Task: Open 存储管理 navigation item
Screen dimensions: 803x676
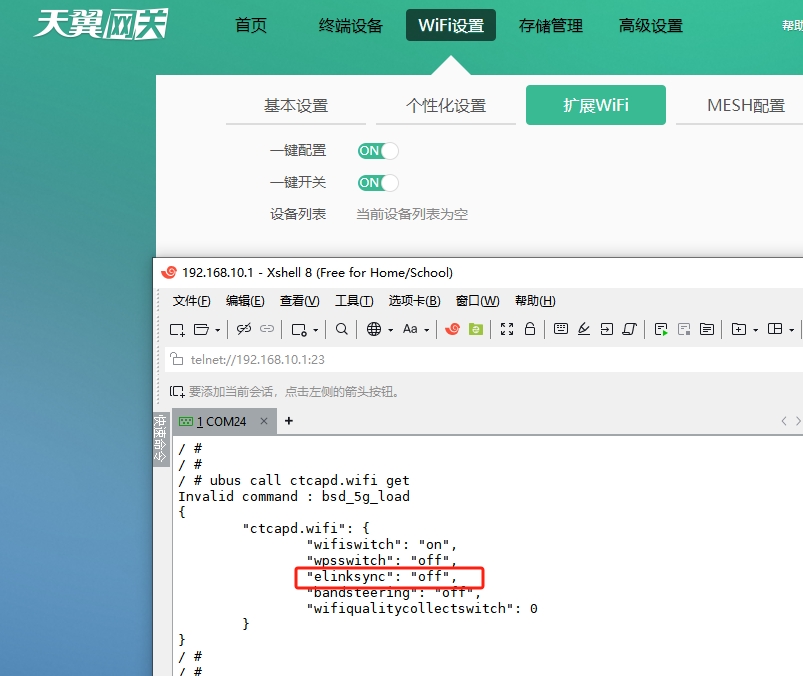Action: click(x=551, y=25)
